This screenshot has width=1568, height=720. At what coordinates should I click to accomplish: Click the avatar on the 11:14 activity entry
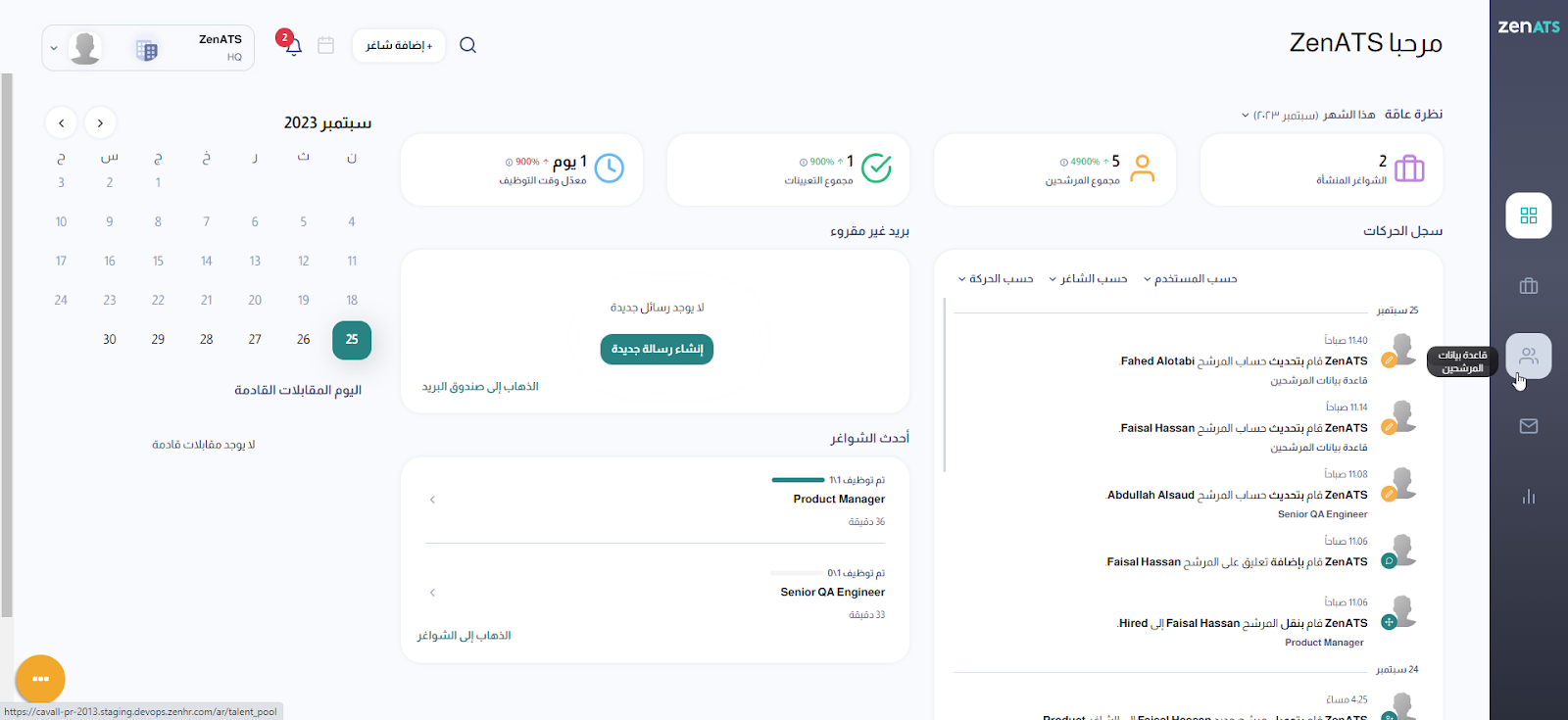click(1403, 415)
